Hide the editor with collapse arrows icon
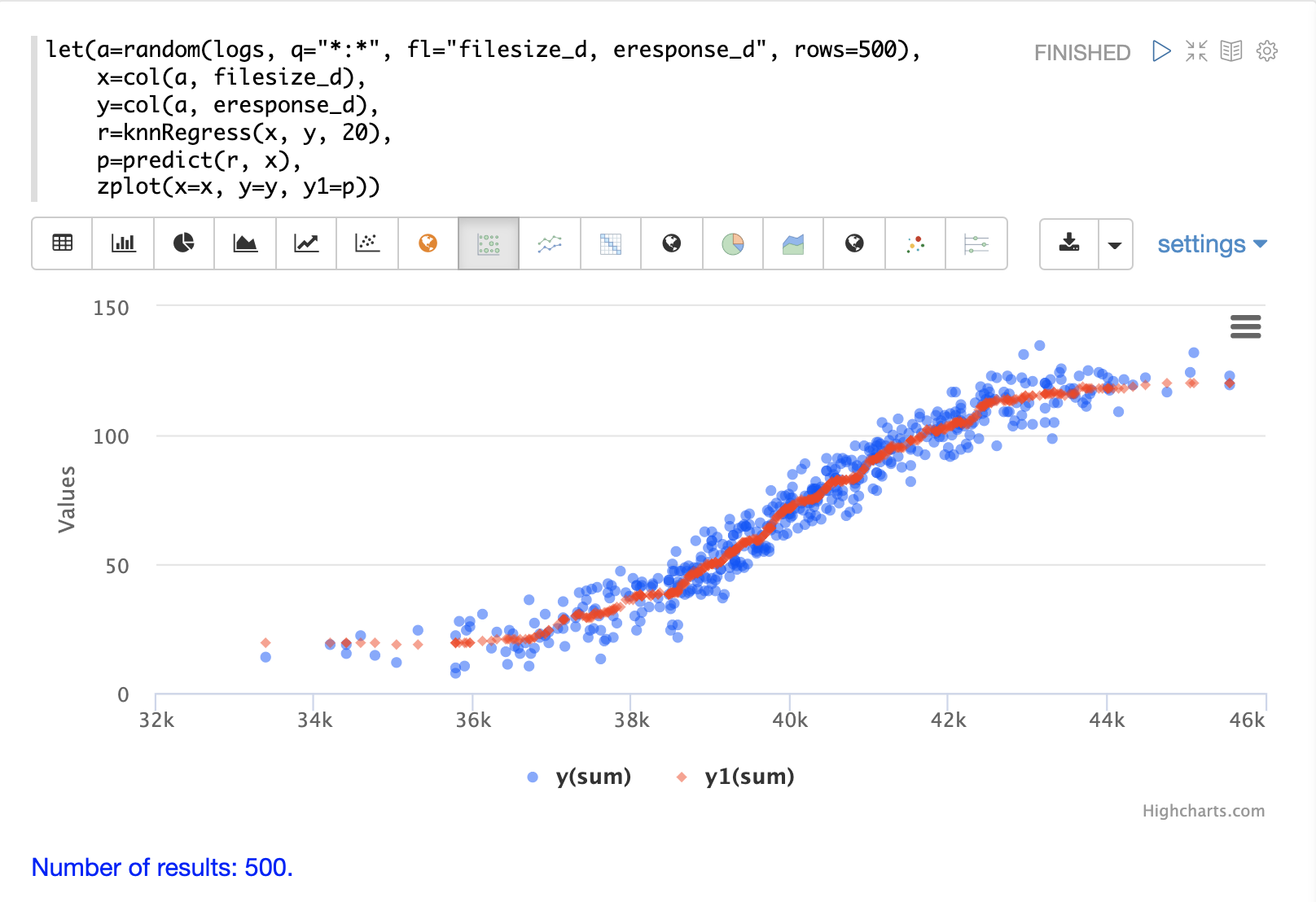1316x902 pixels. [1196, 51]
